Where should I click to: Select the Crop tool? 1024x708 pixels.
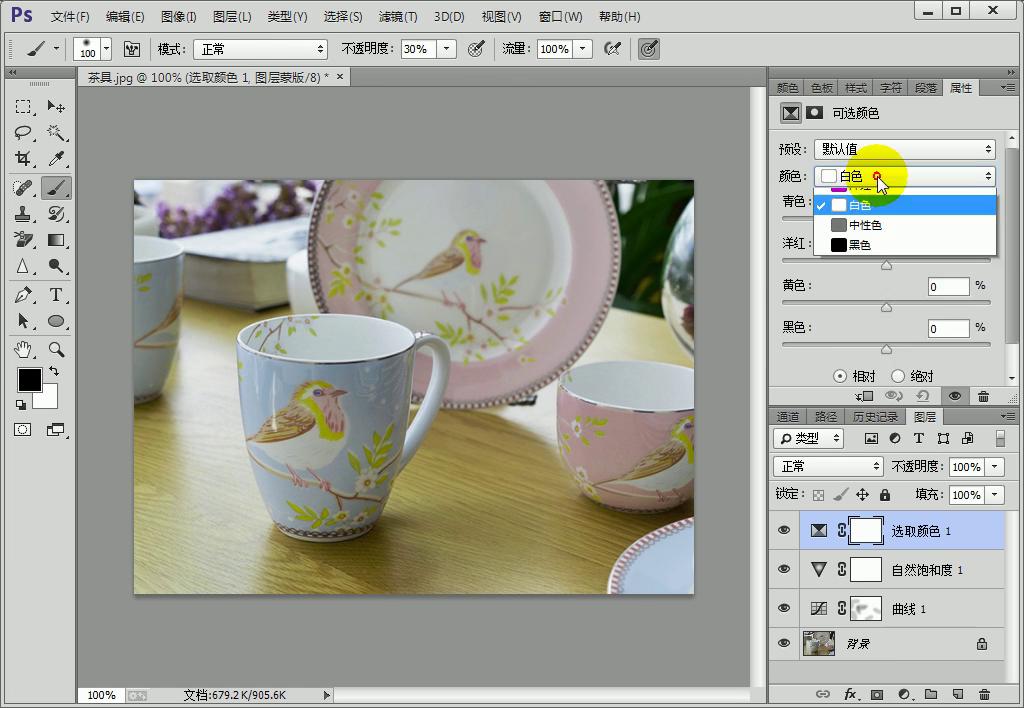pos(23,159)
